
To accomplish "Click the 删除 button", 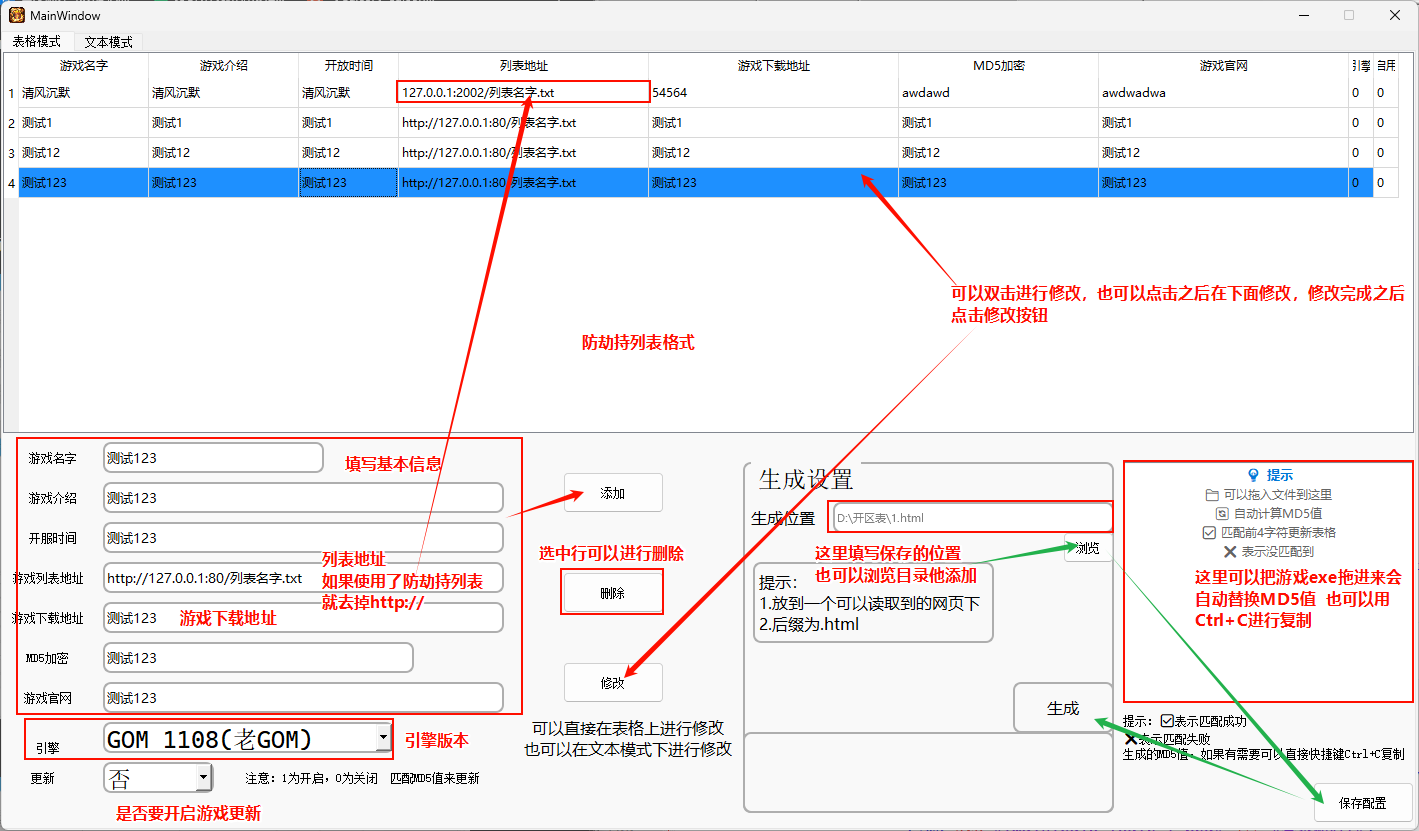I will tap(613, 593).
